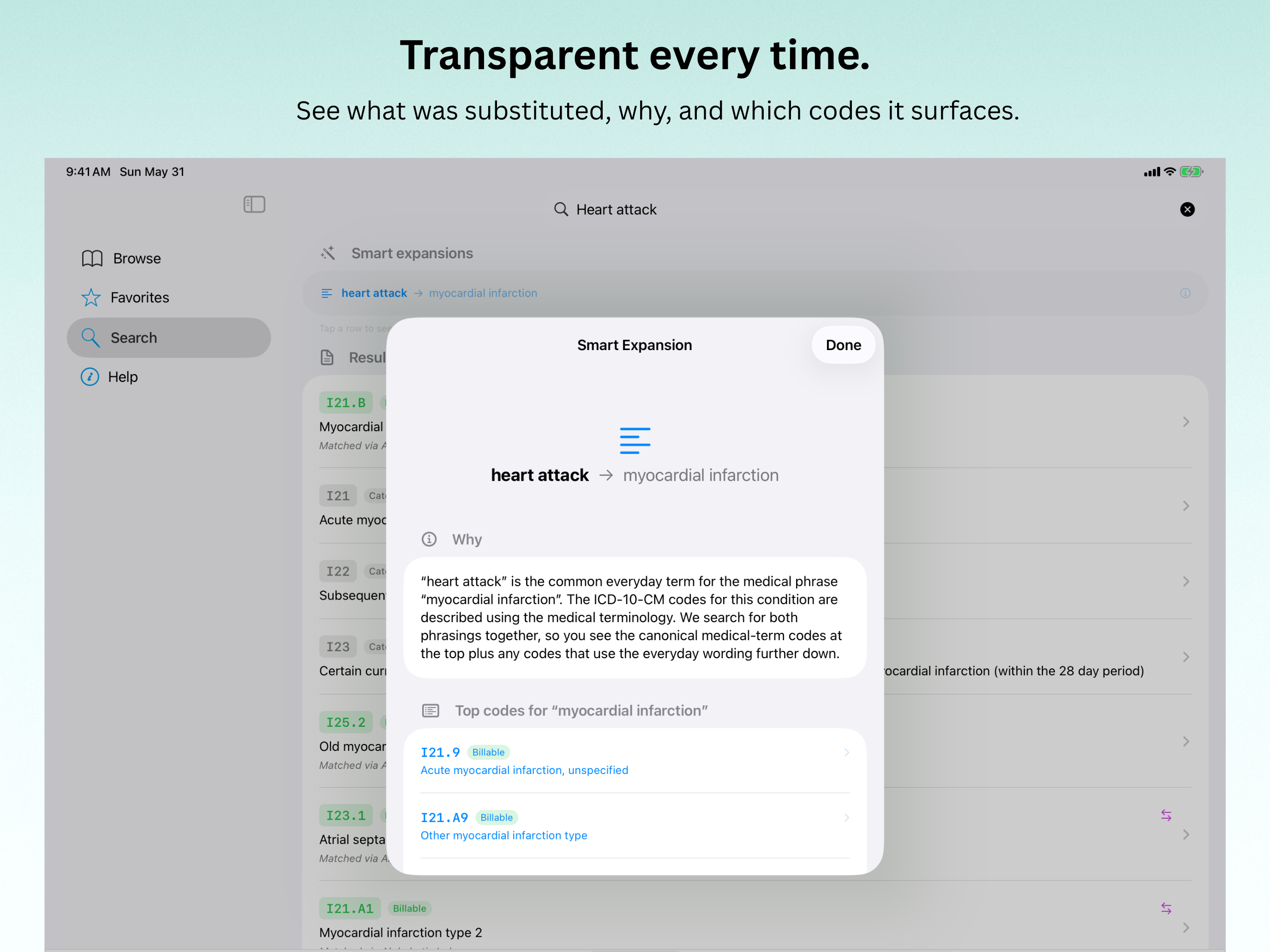Click the Wi-Fi icon in status bar
1270x952 pixels.
point(1169,172)
